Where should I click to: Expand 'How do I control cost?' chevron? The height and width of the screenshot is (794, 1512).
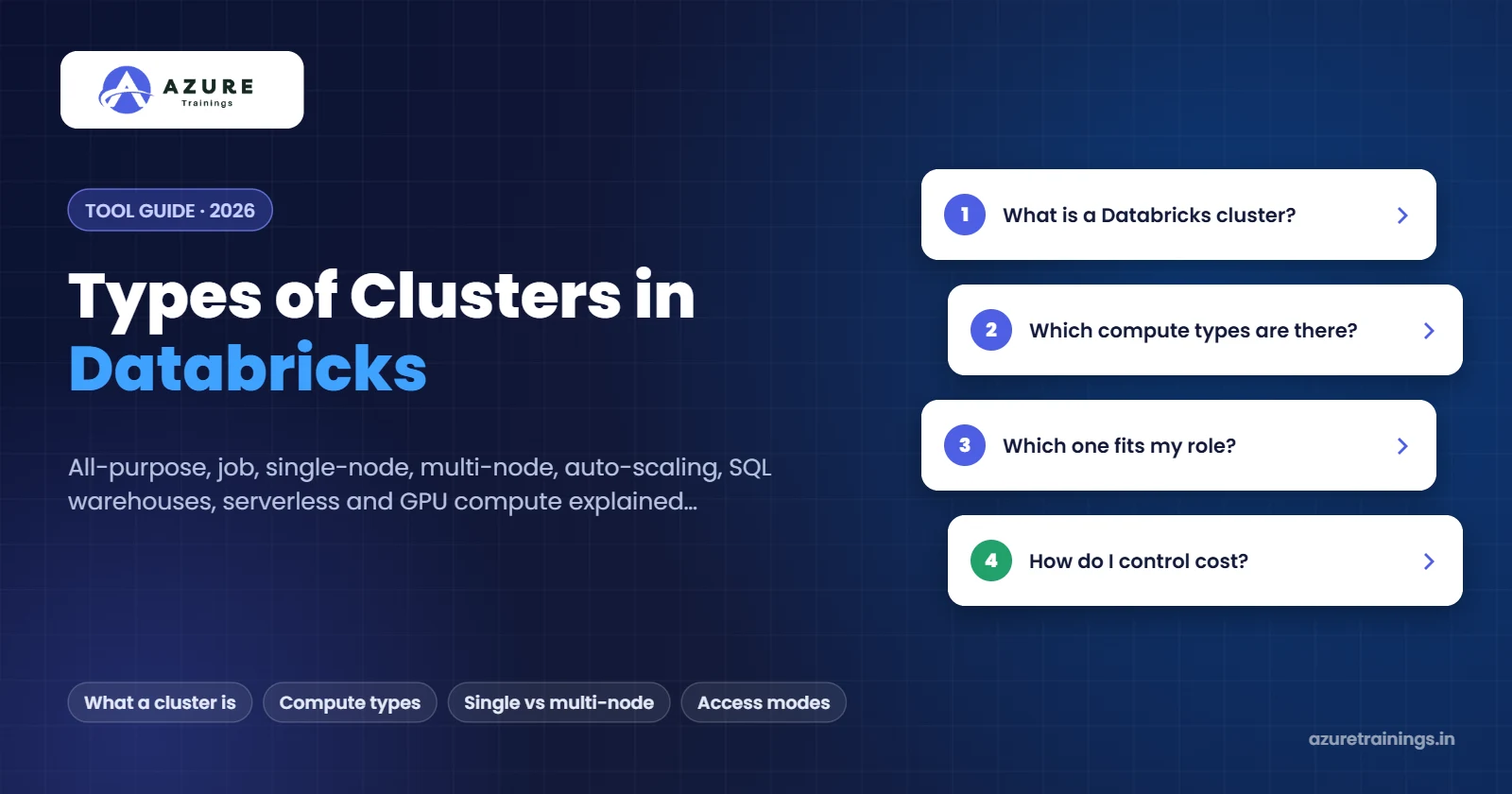1429,561
